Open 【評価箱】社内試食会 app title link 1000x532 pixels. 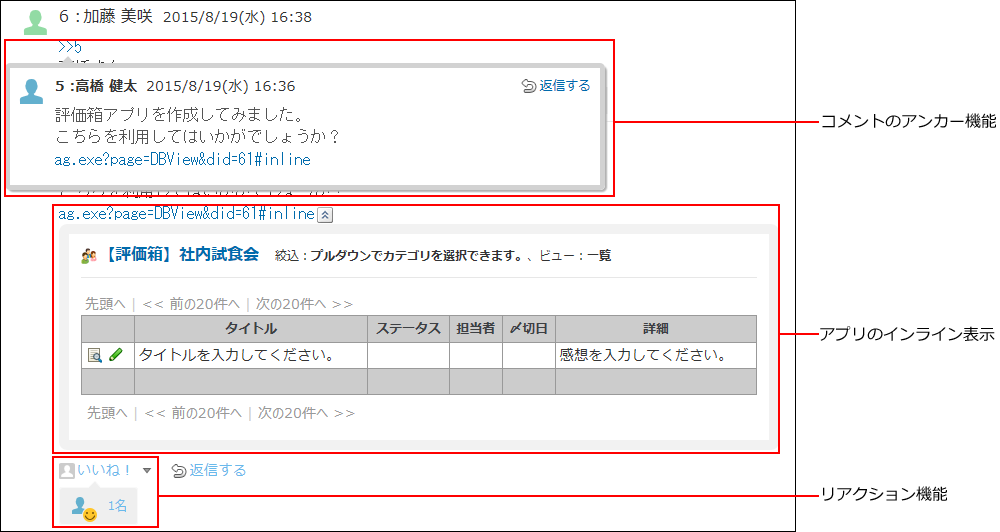point(180,255)
